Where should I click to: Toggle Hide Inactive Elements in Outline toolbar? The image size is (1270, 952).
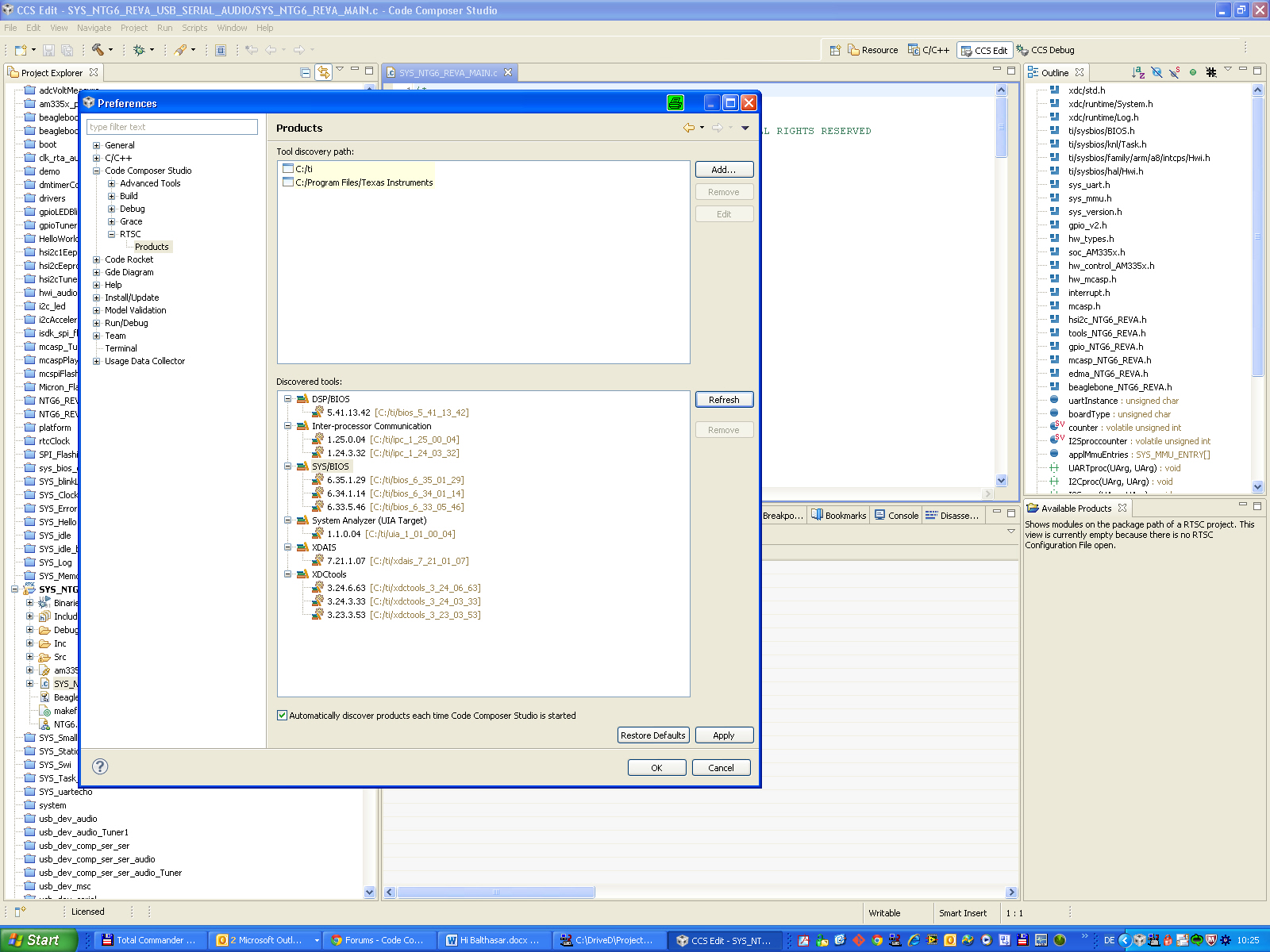(1211, 72)
